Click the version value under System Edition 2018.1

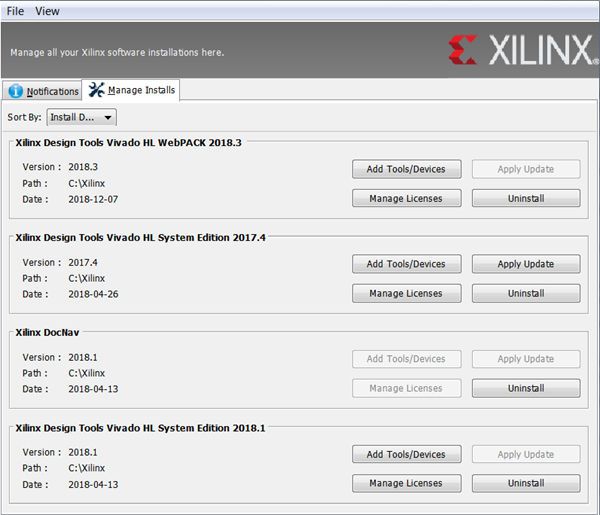(x=83, y=452)
